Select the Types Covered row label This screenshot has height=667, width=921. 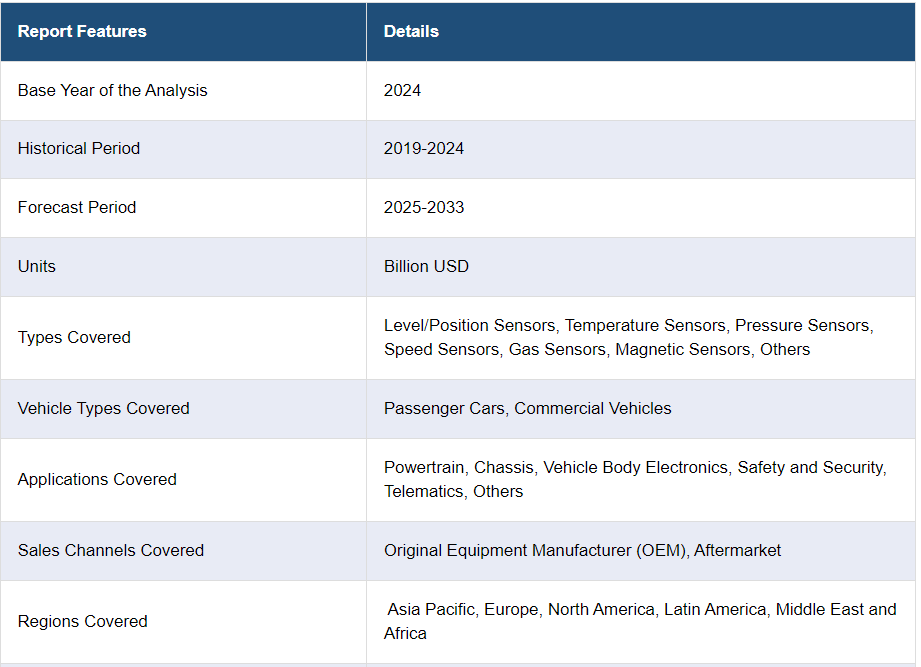(x=74, y=337)
